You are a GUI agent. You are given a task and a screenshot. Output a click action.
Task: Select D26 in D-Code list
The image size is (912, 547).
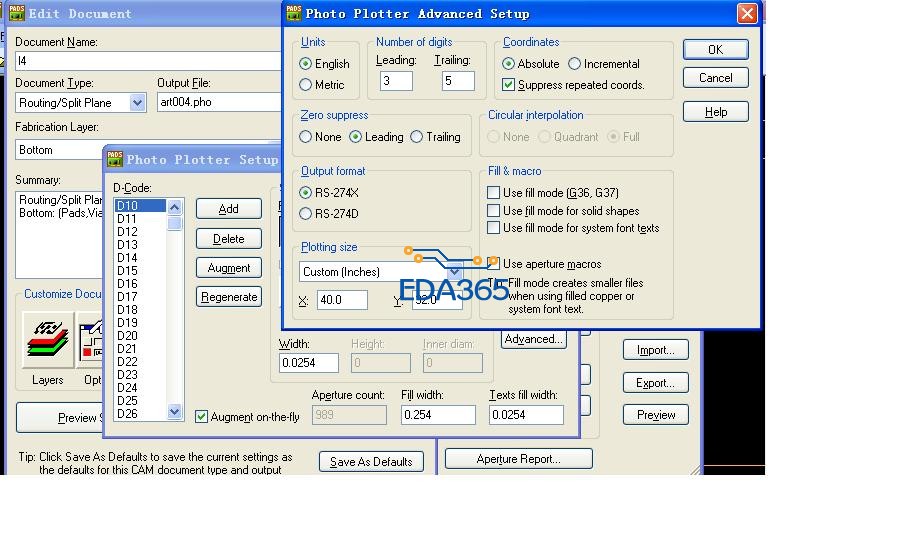[140, 414]
